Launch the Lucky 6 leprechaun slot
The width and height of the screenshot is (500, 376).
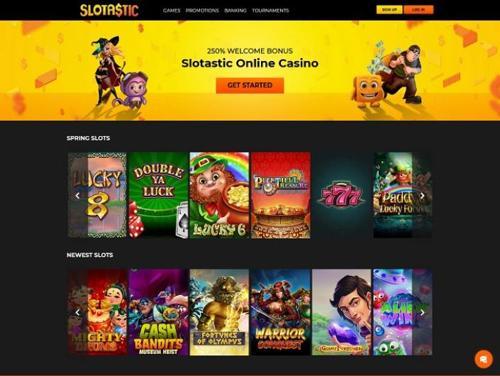click(x=219, y=195)
